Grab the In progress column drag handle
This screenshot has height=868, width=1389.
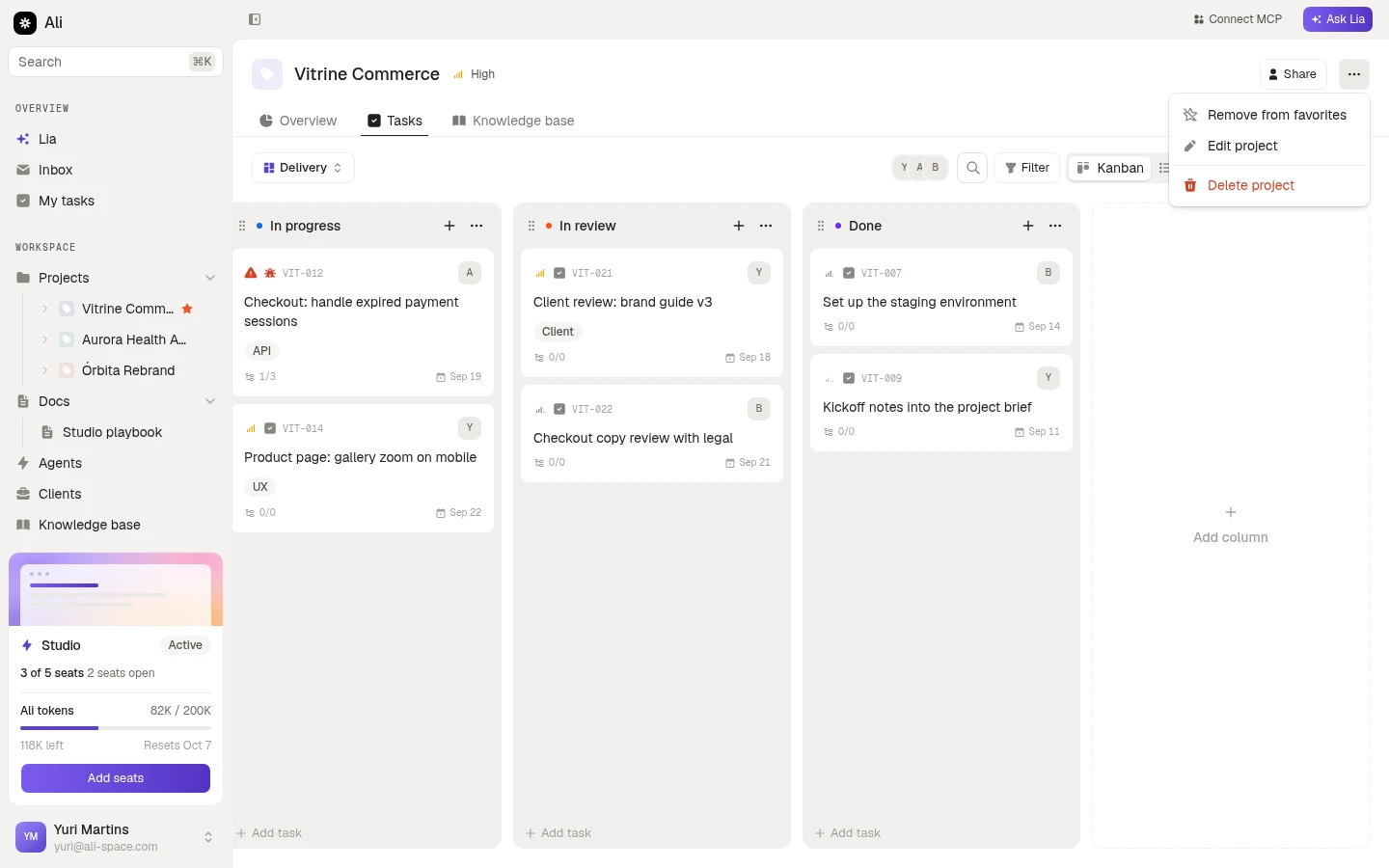[242, 226]
